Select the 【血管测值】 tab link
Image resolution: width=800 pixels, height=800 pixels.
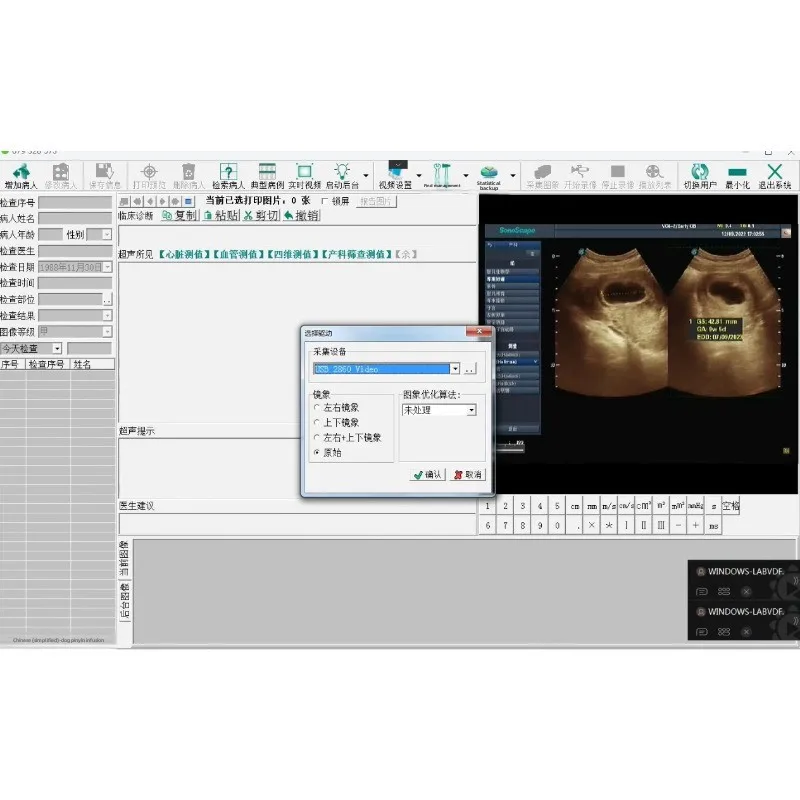pos(239,254)
